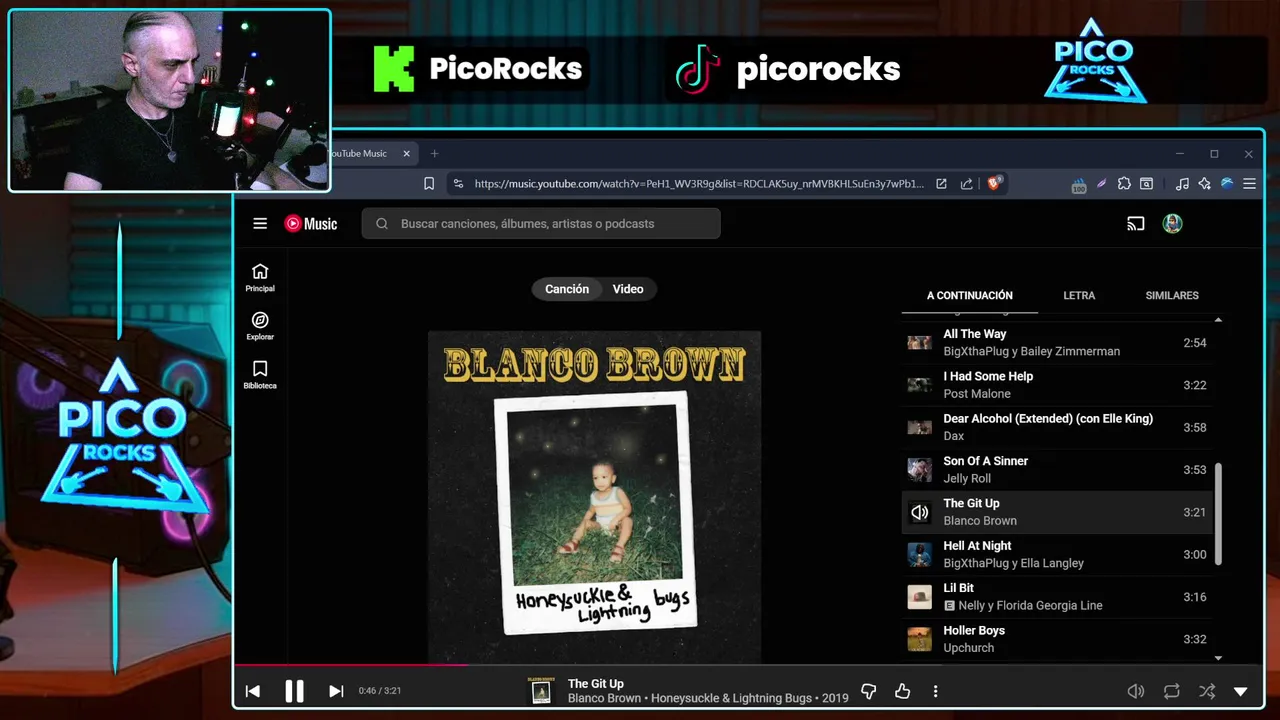
Task: Switch to Video mode
Action: [x=628, y=289]
